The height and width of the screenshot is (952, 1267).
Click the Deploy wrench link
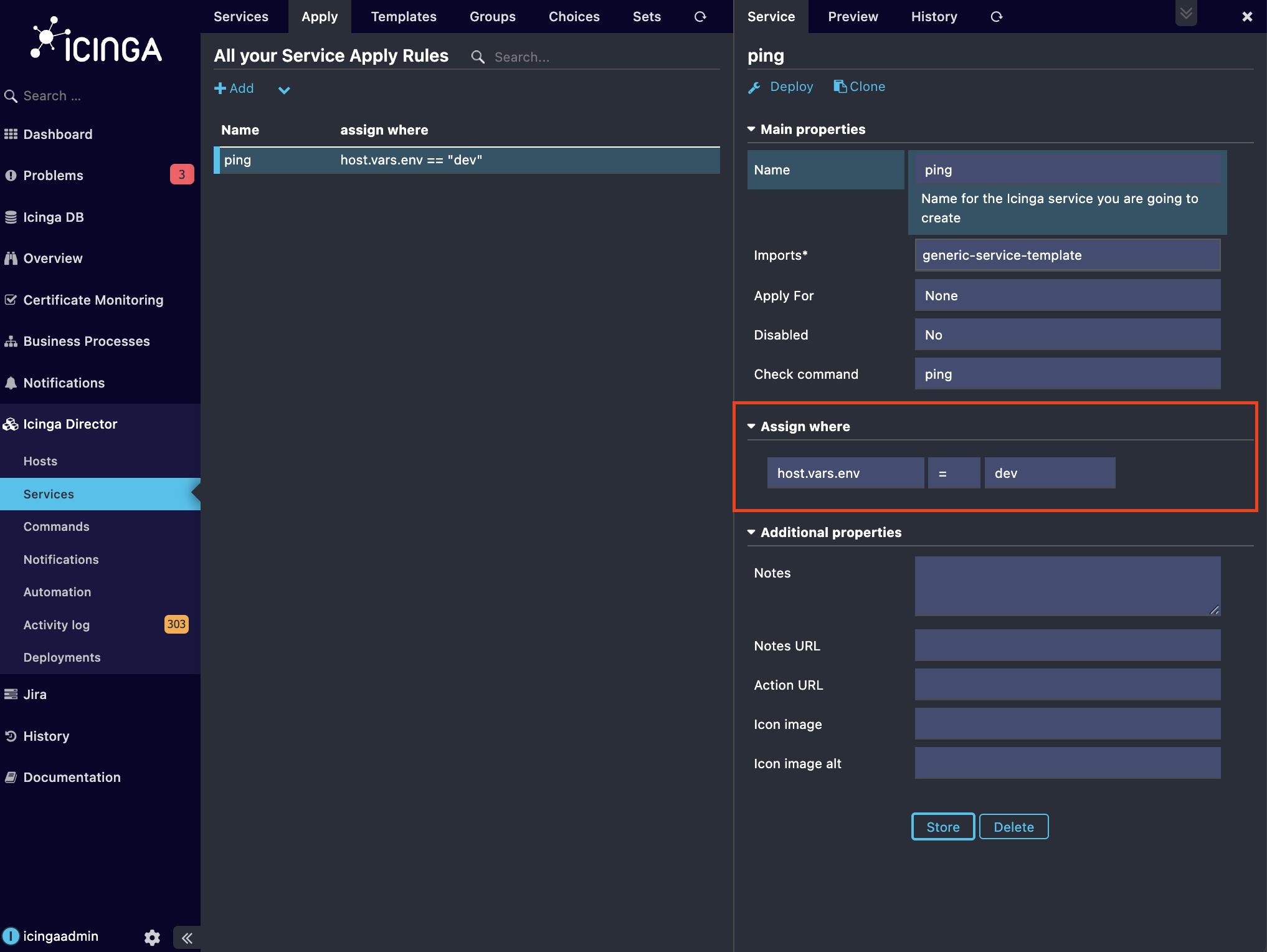pyautogui.click(x=781, y=87)
